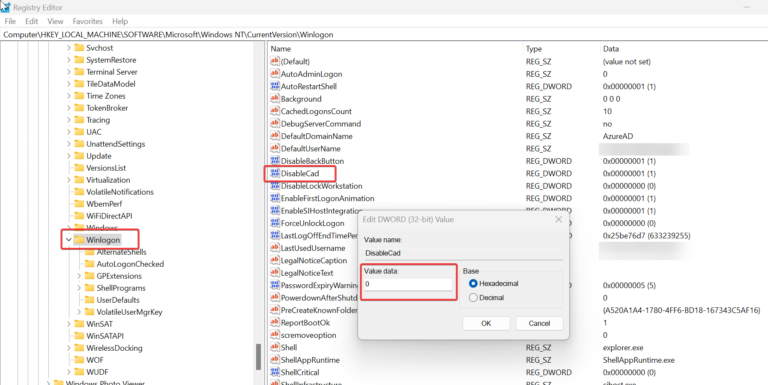Select the ShellCritical DWORD icon

coord(275,372)
